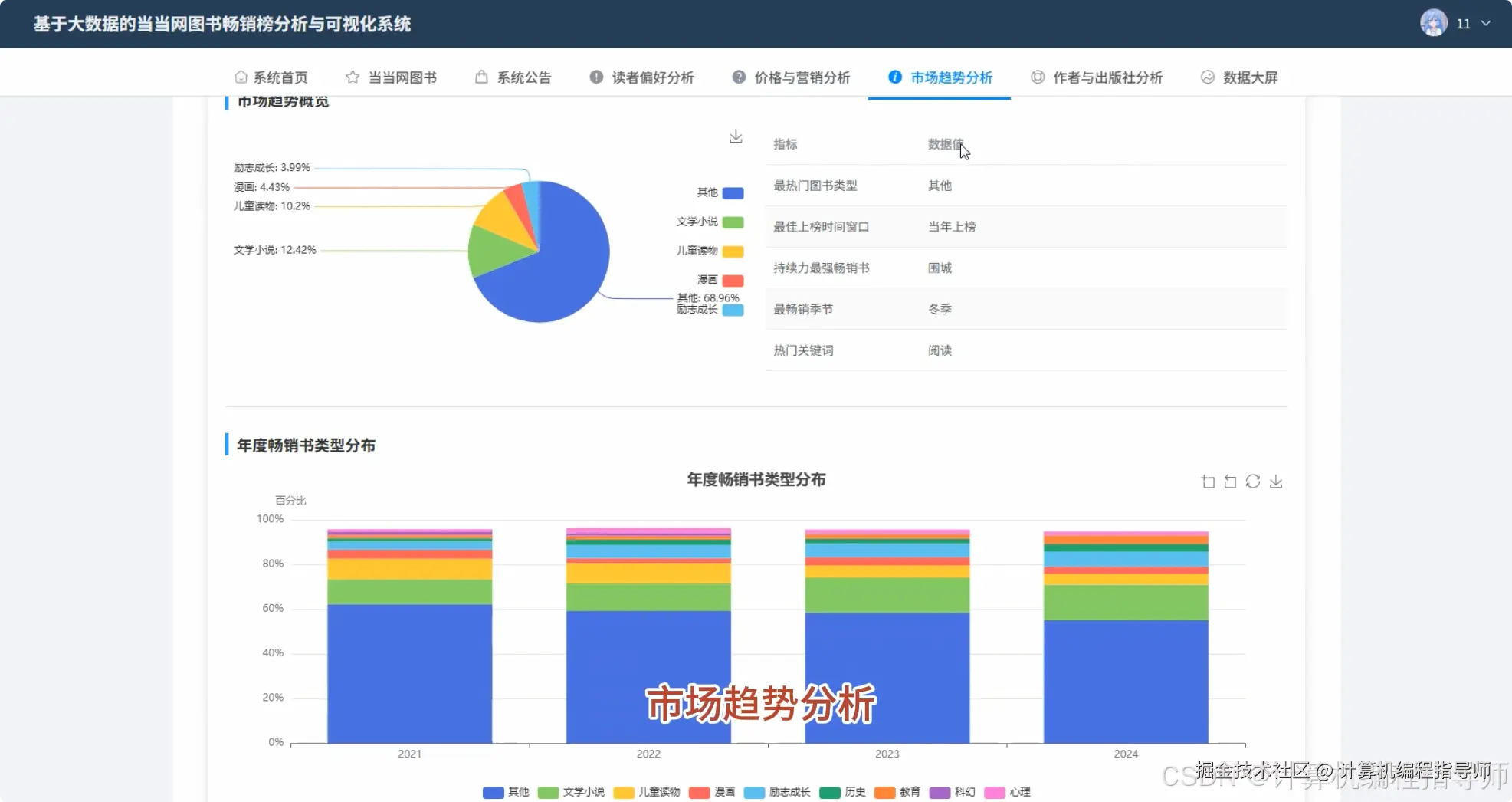
Task: Toggle 漫画 legend in pie chart
Action: click(720, 281)
